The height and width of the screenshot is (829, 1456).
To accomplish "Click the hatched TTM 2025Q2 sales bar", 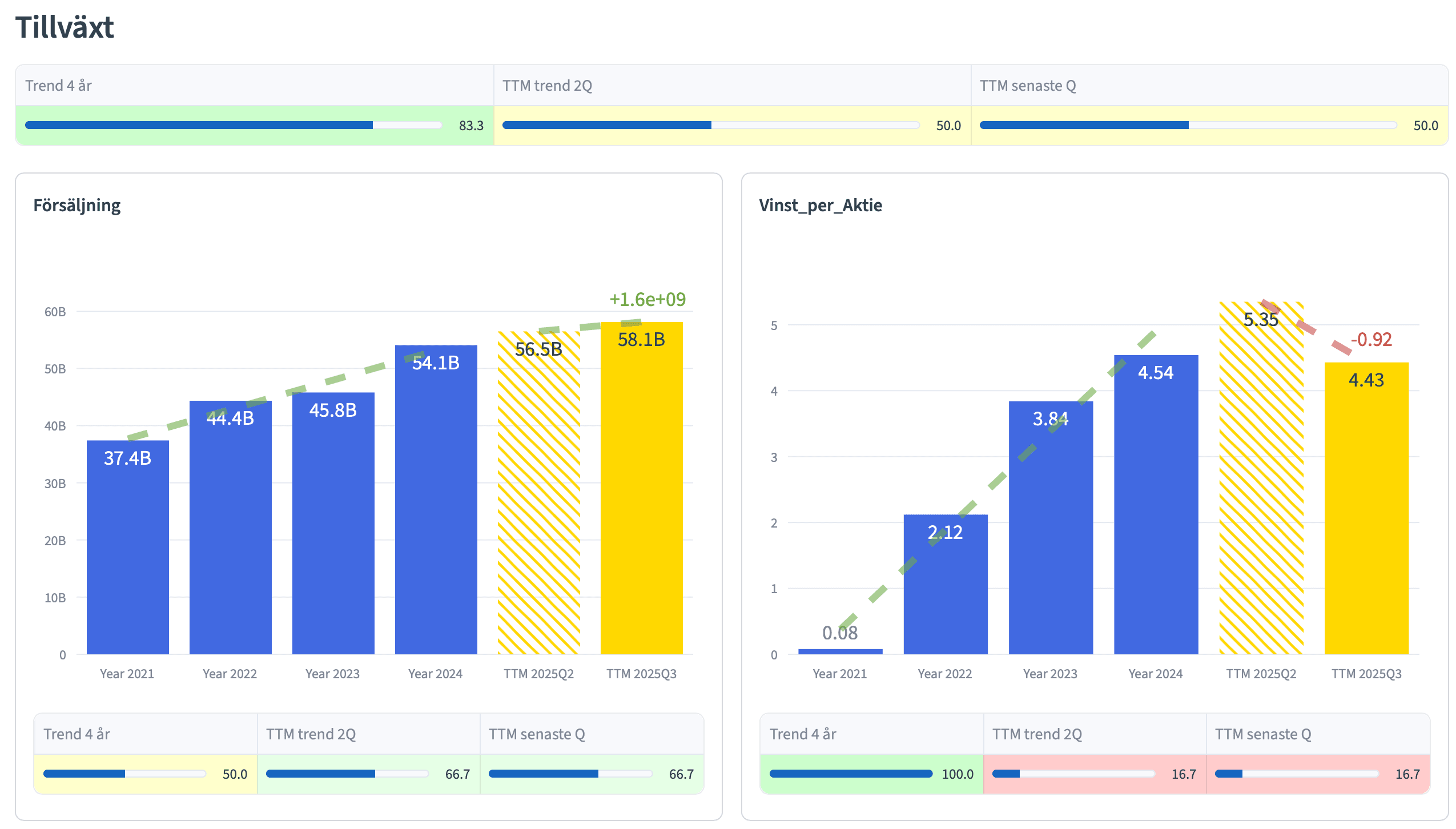I will pos(538,493).
